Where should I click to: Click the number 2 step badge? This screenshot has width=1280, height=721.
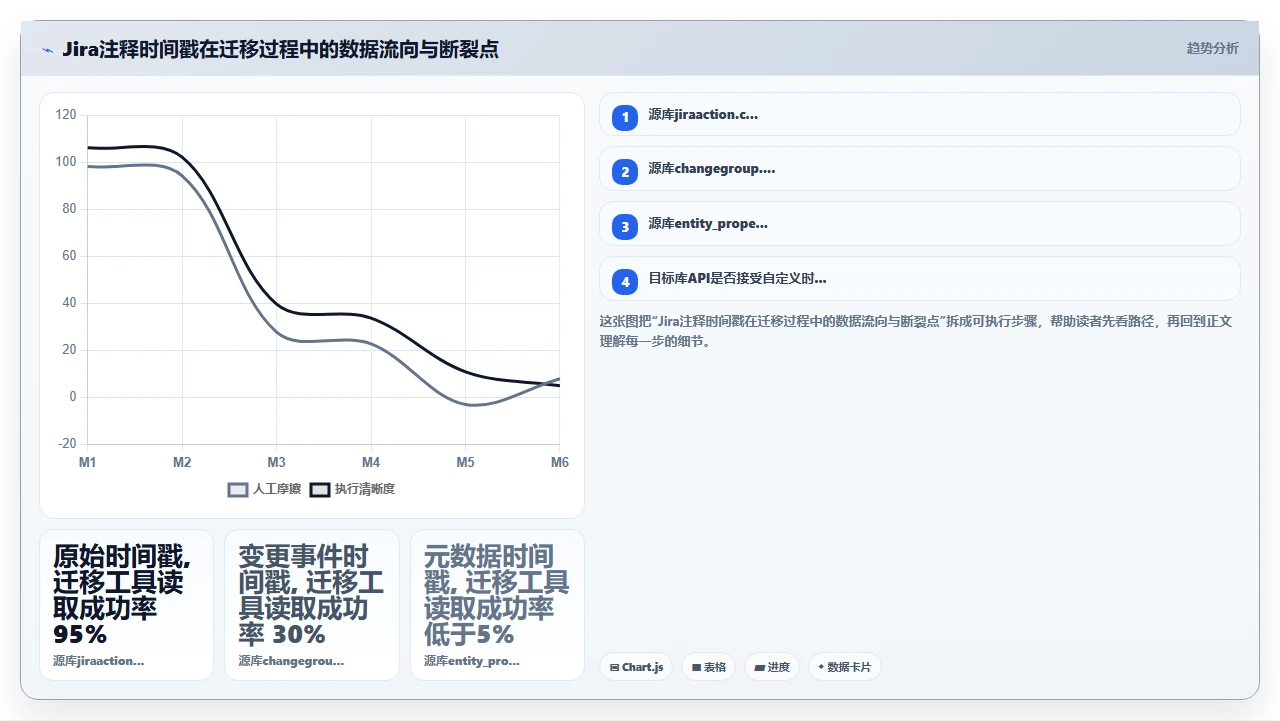pyautogui.click(x=625, y=172)
